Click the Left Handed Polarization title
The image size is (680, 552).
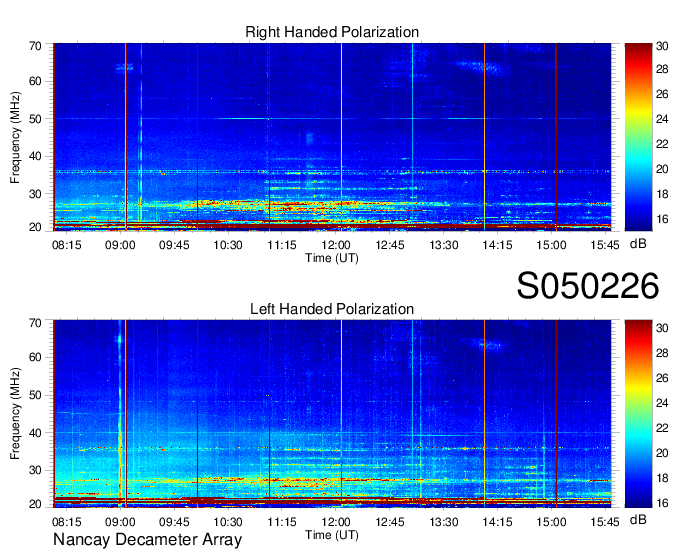[332, 309]
